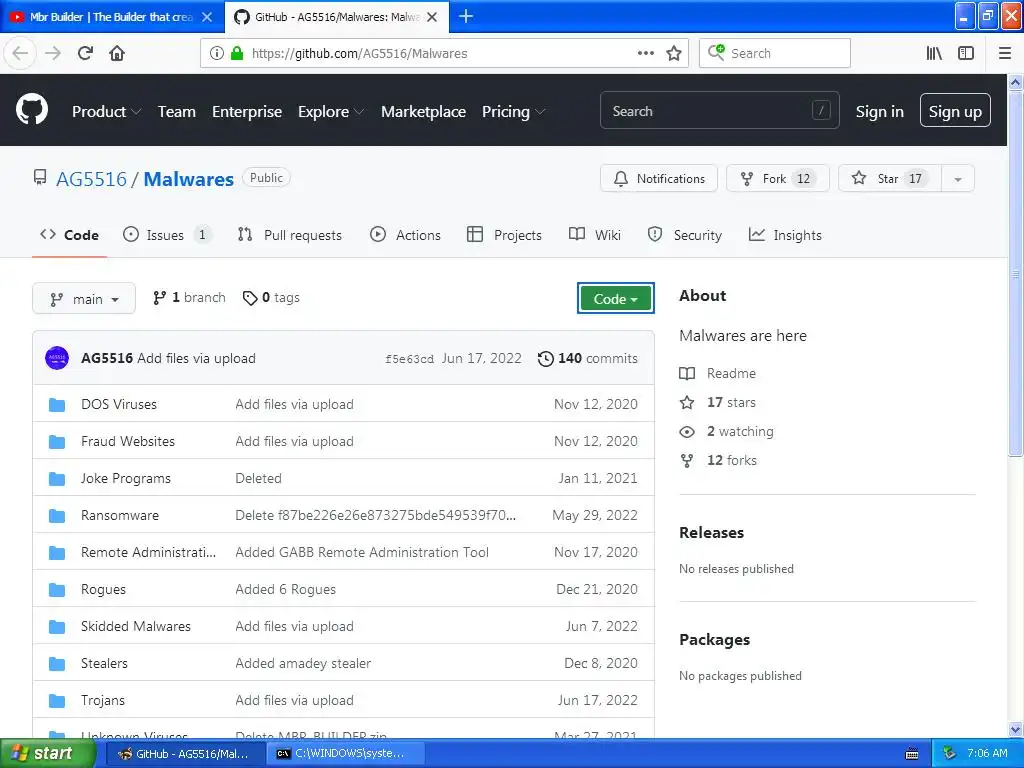Image resolution: width=1024 pixels, height=768 pixels.
Task: Open the Security tab
Action: (684, 235)
